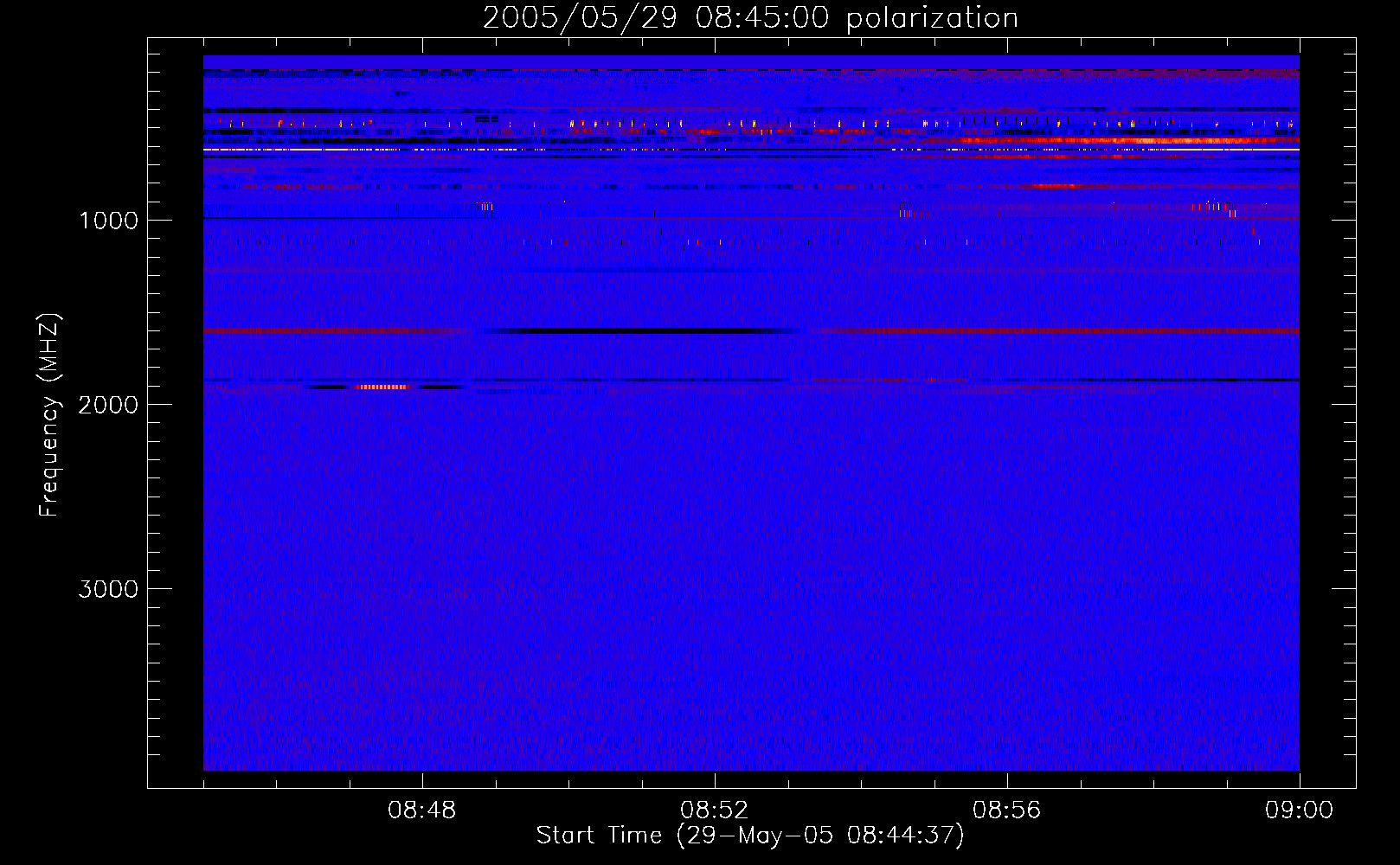Click the 08:52 time axis label

point(714,811)
